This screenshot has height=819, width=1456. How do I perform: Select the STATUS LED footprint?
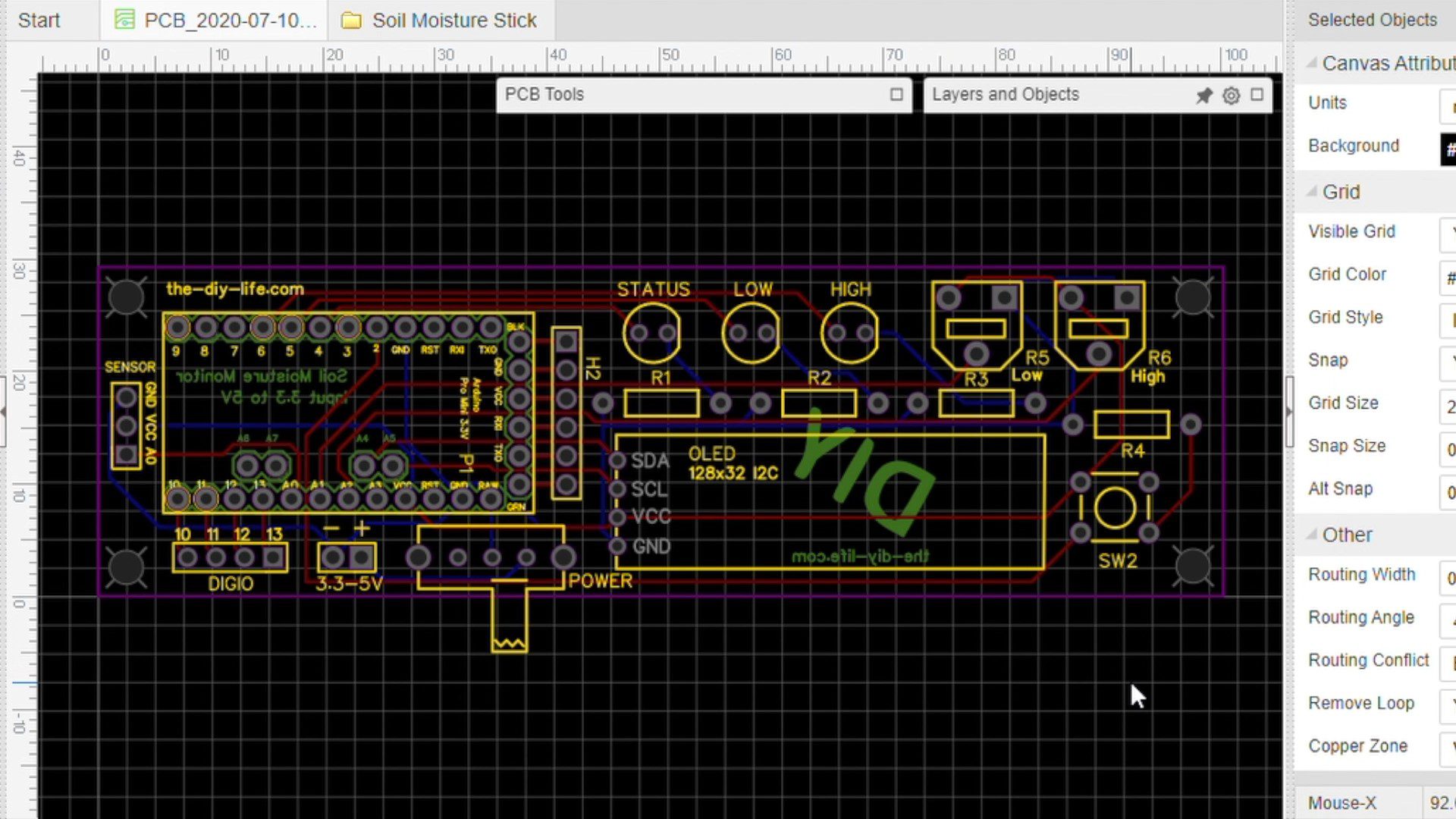point(651,333)
